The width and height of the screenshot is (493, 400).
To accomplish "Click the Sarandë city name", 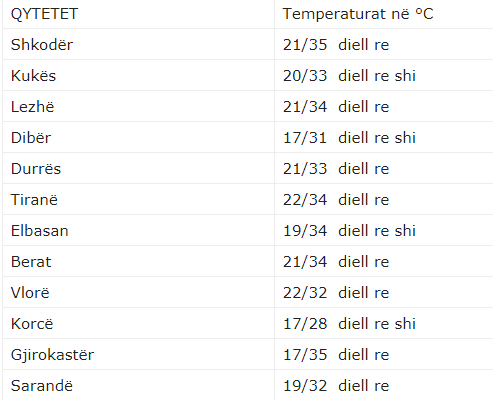I will 42,386.
